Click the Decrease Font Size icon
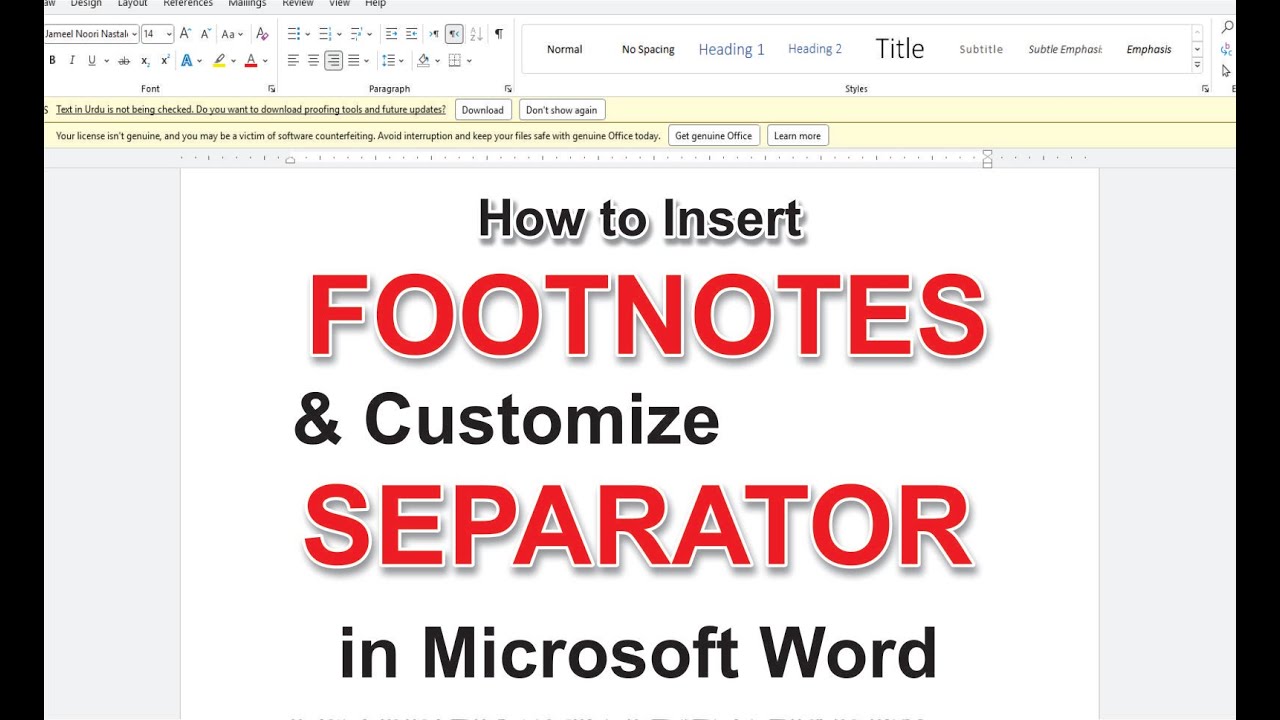This screenshot has width=1280, height=720. 205,34
